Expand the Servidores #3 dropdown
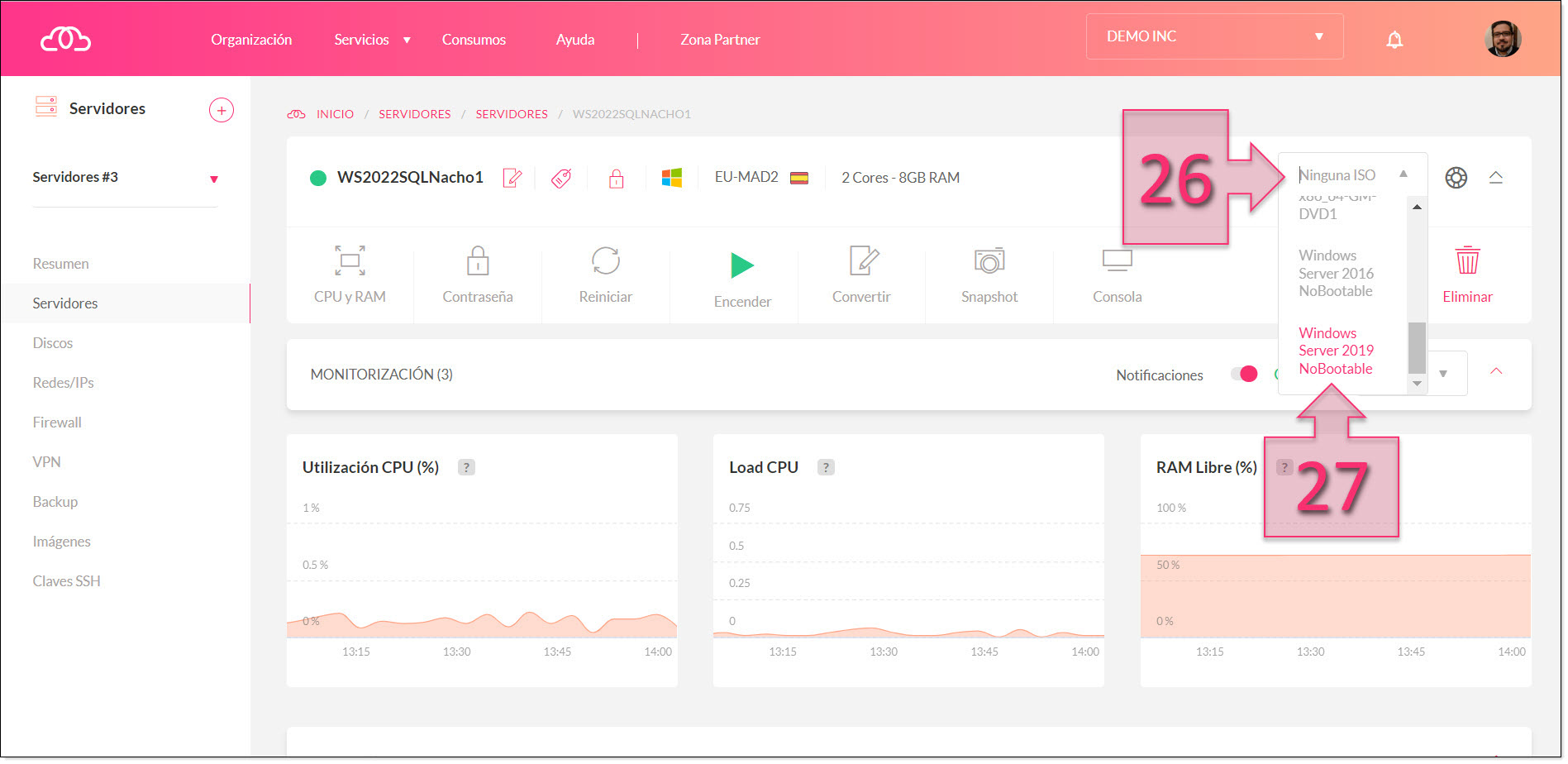The width and height of the screenshot is (1568, 764). click(214, 179)
